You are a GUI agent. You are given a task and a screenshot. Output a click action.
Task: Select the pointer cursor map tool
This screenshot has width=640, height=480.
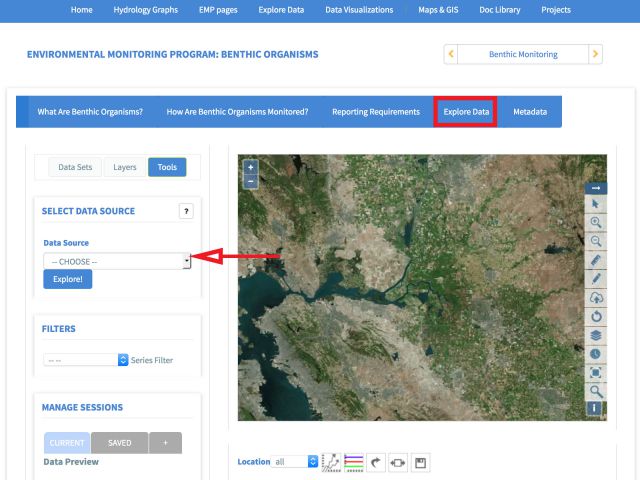596,204
